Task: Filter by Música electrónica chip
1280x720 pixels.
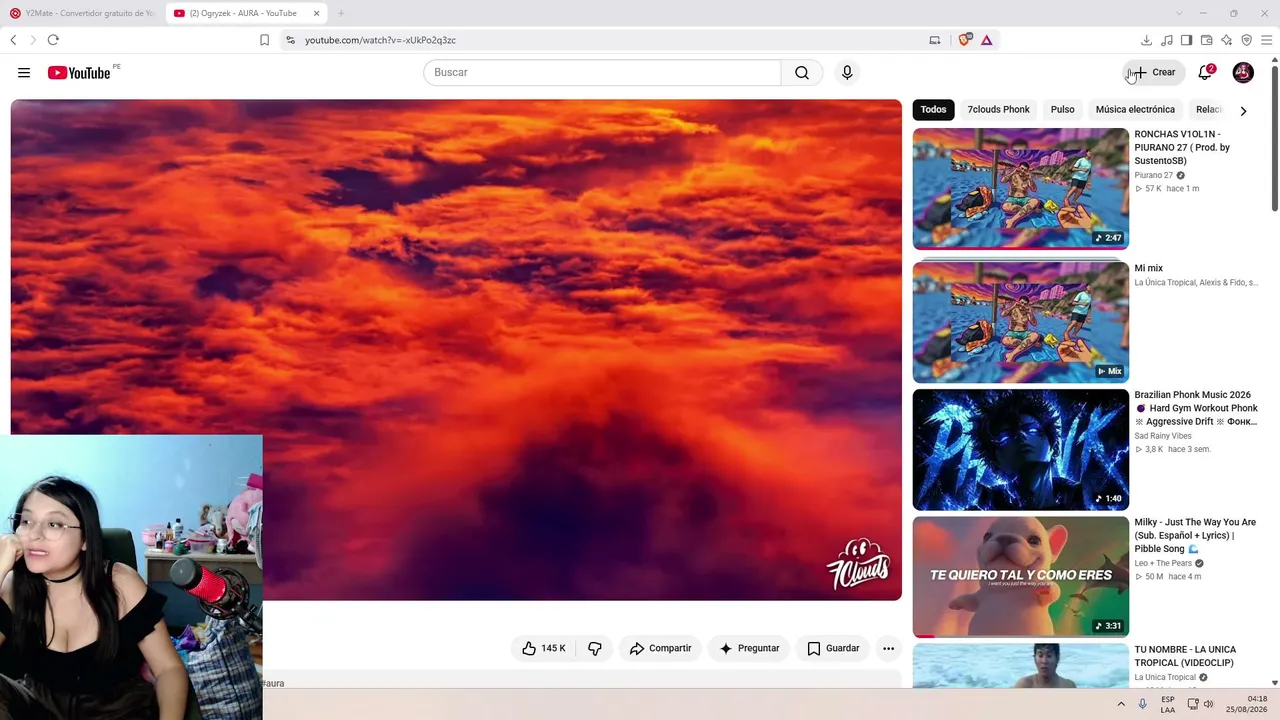Action: (x=1135, y=109)
